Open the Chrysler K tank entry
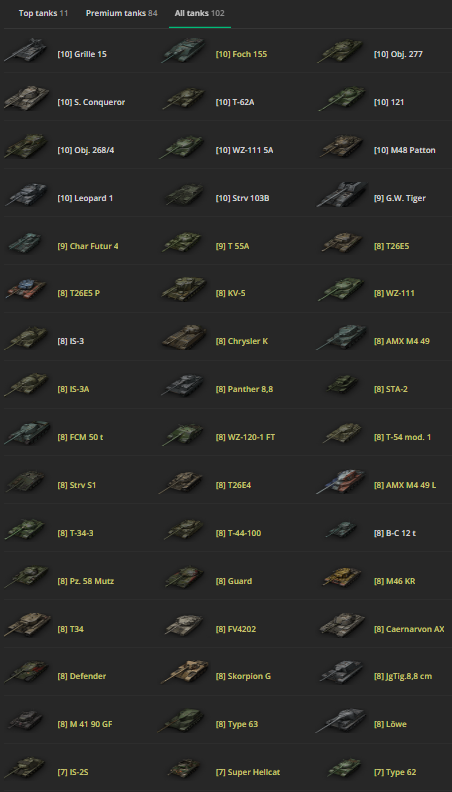Image resolution: width=452 pixels, height=792 pixels. pyautogui.click(x=242, y=341)
